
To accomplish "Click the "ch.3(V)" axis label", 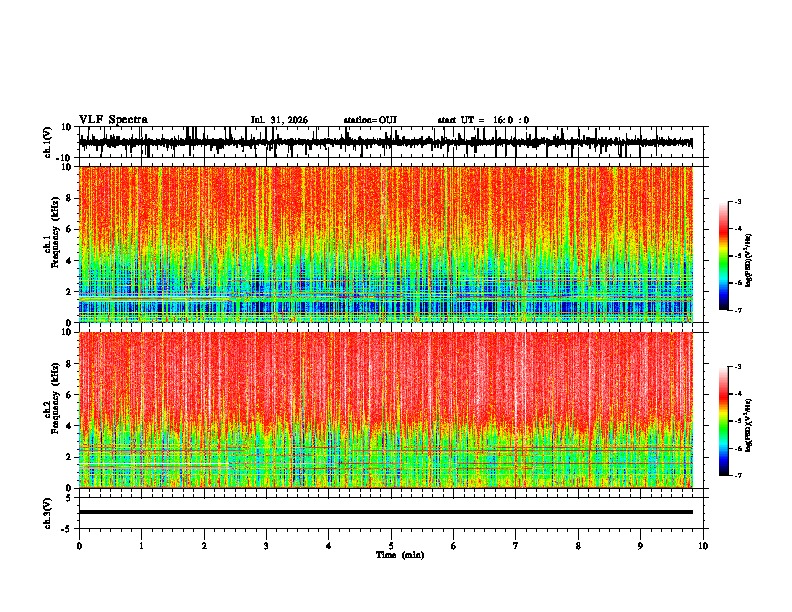I will click(x=48, y=513).
